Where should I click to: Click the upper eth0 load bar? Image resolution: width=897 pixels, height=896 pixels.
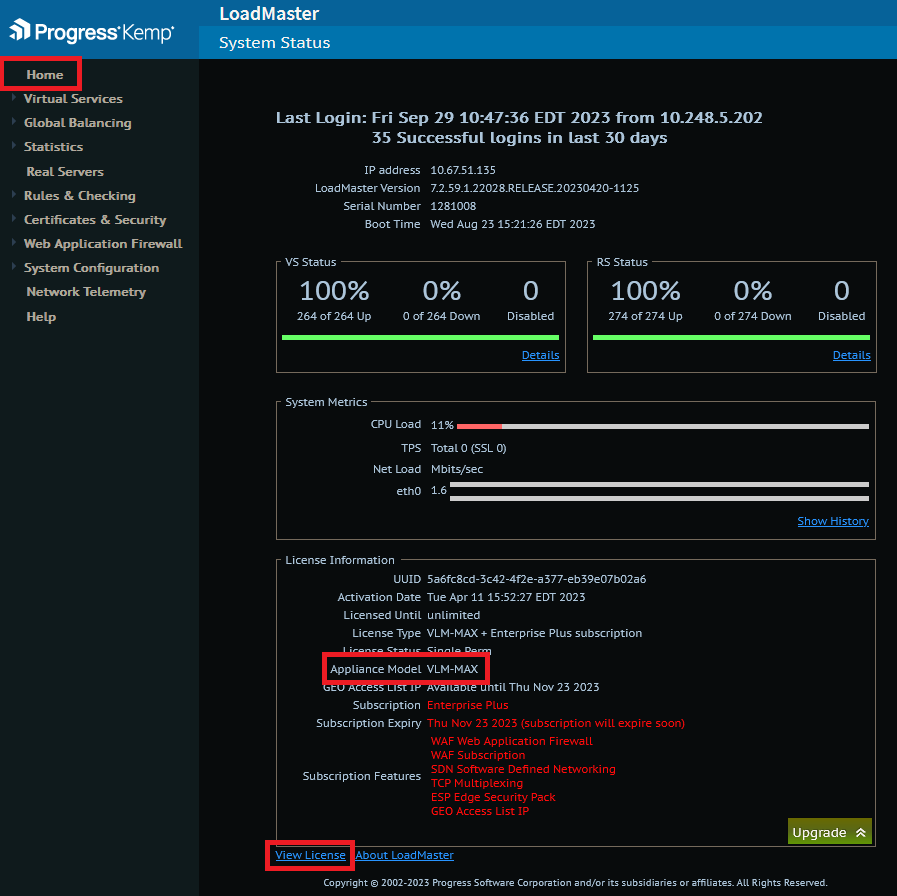pos(660,485)
